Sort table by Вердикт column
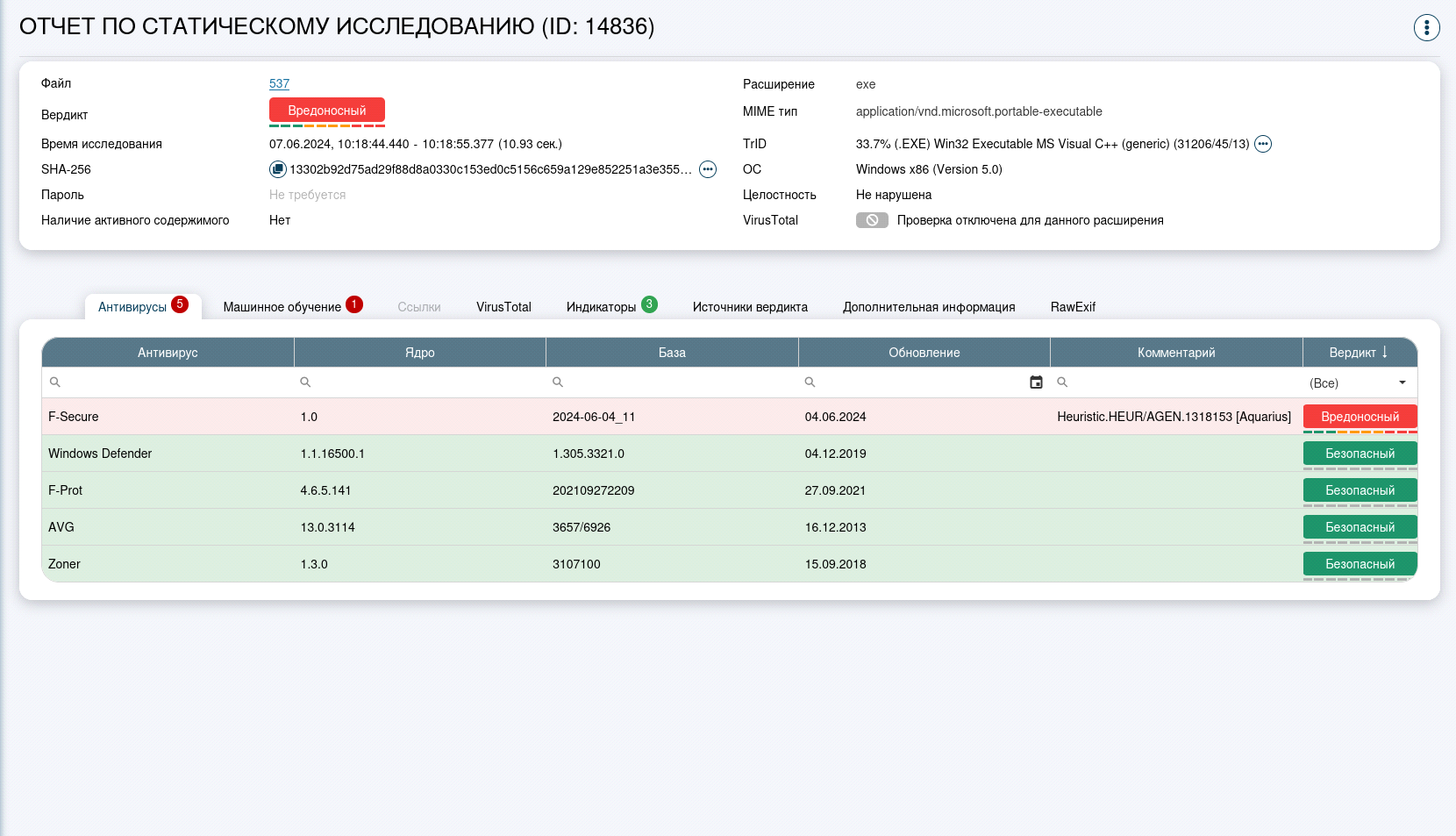The image size is (1456, 836). 1359,353
